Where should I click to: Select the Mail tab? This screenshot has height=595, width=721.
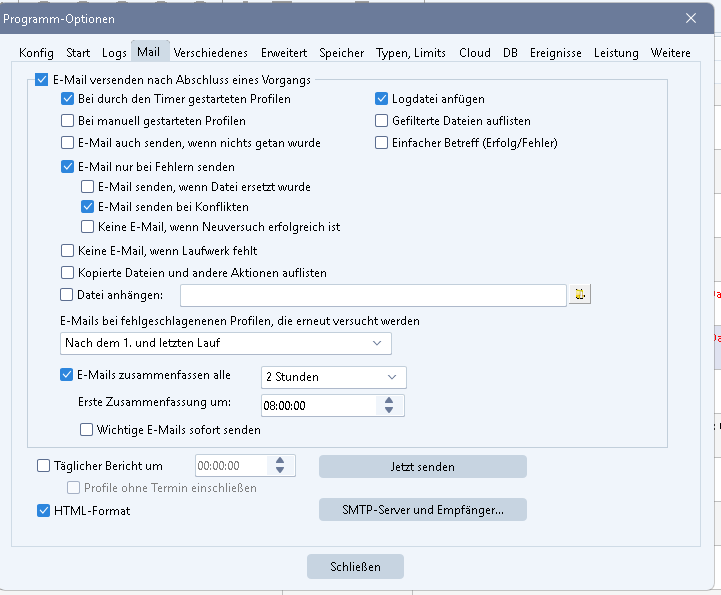149,52
